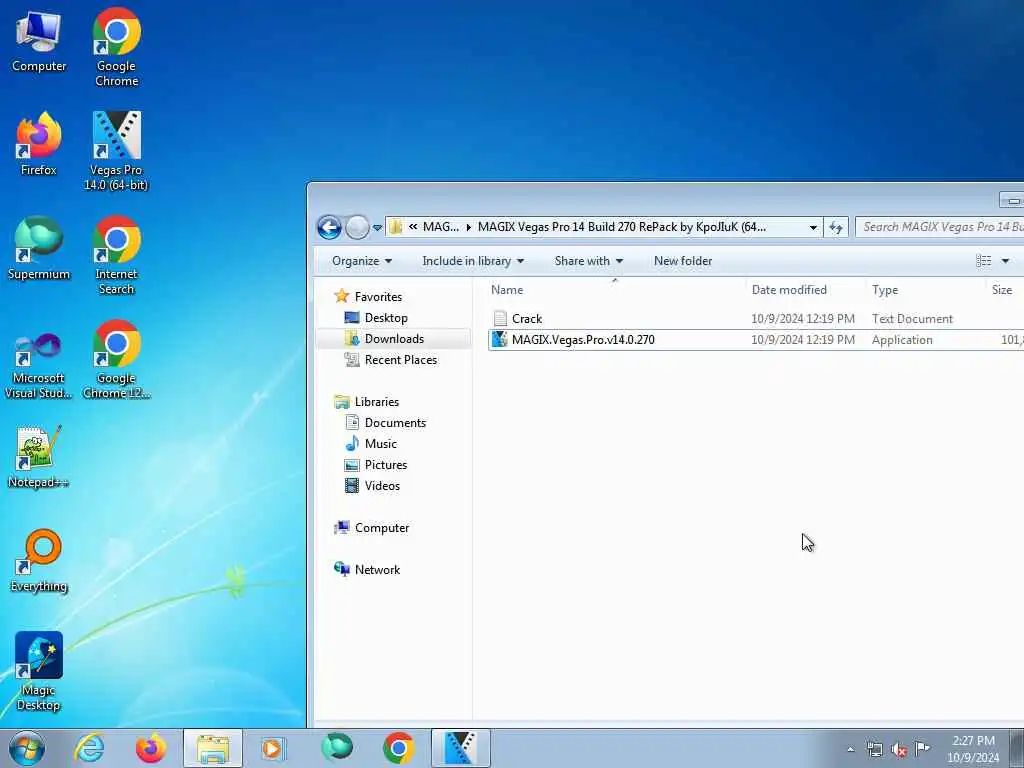Select the Crack text document file
Viewport: 1024px width, 768px height.
coord(756,319)
